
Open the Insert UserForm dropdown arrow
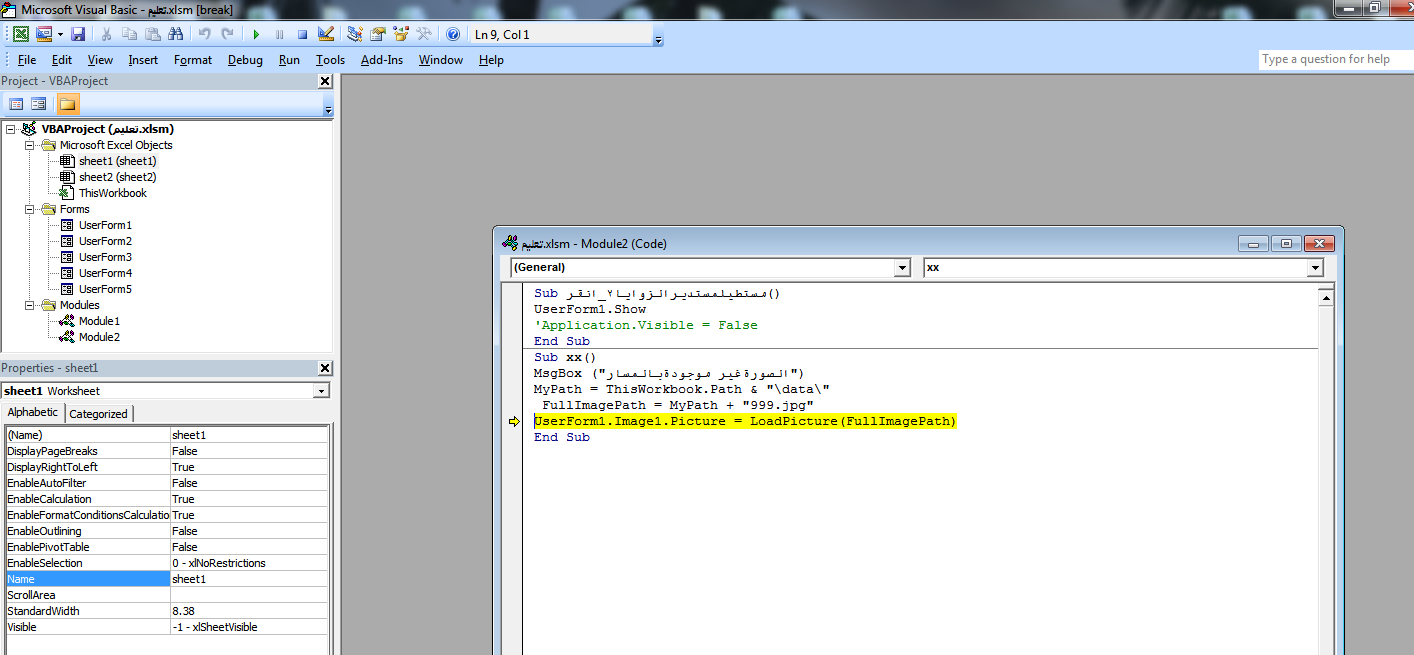60,34
